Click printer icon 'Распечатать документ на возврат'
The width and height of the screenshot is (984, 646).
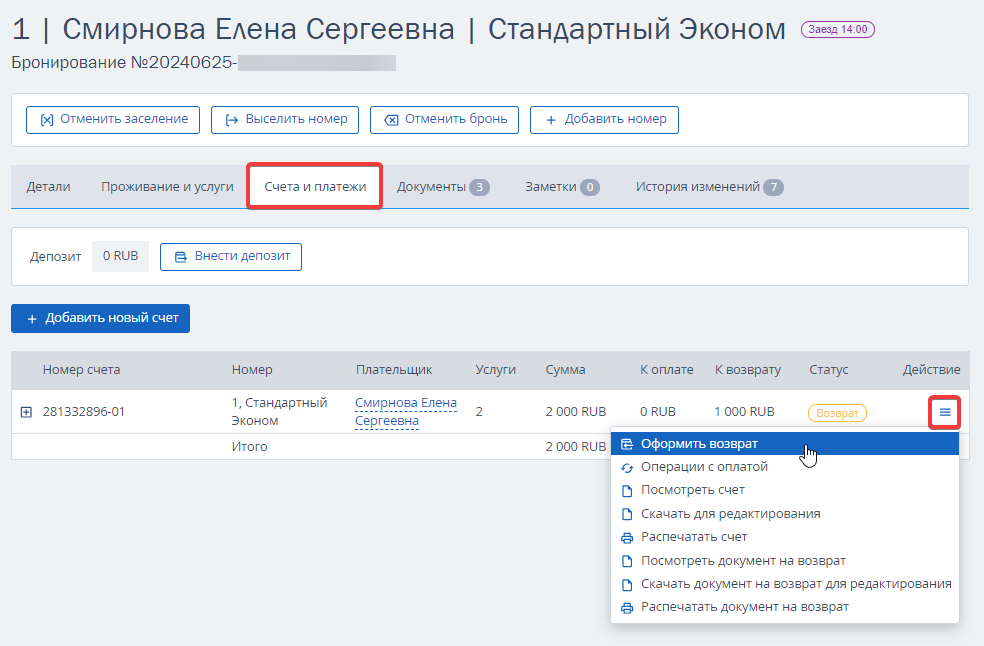pos(626,608)
